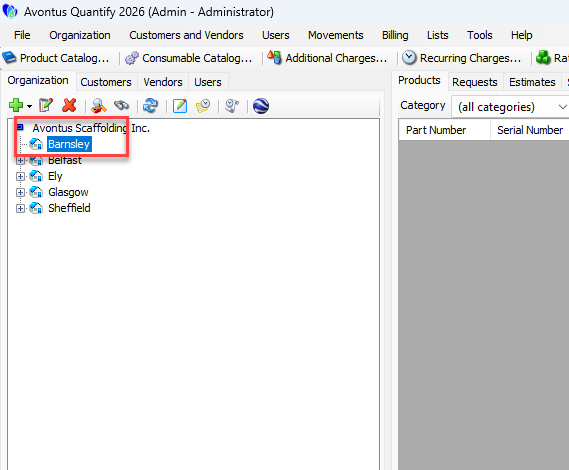Select the Sheffield branch
Screen dimensions: 569x470
69,208
